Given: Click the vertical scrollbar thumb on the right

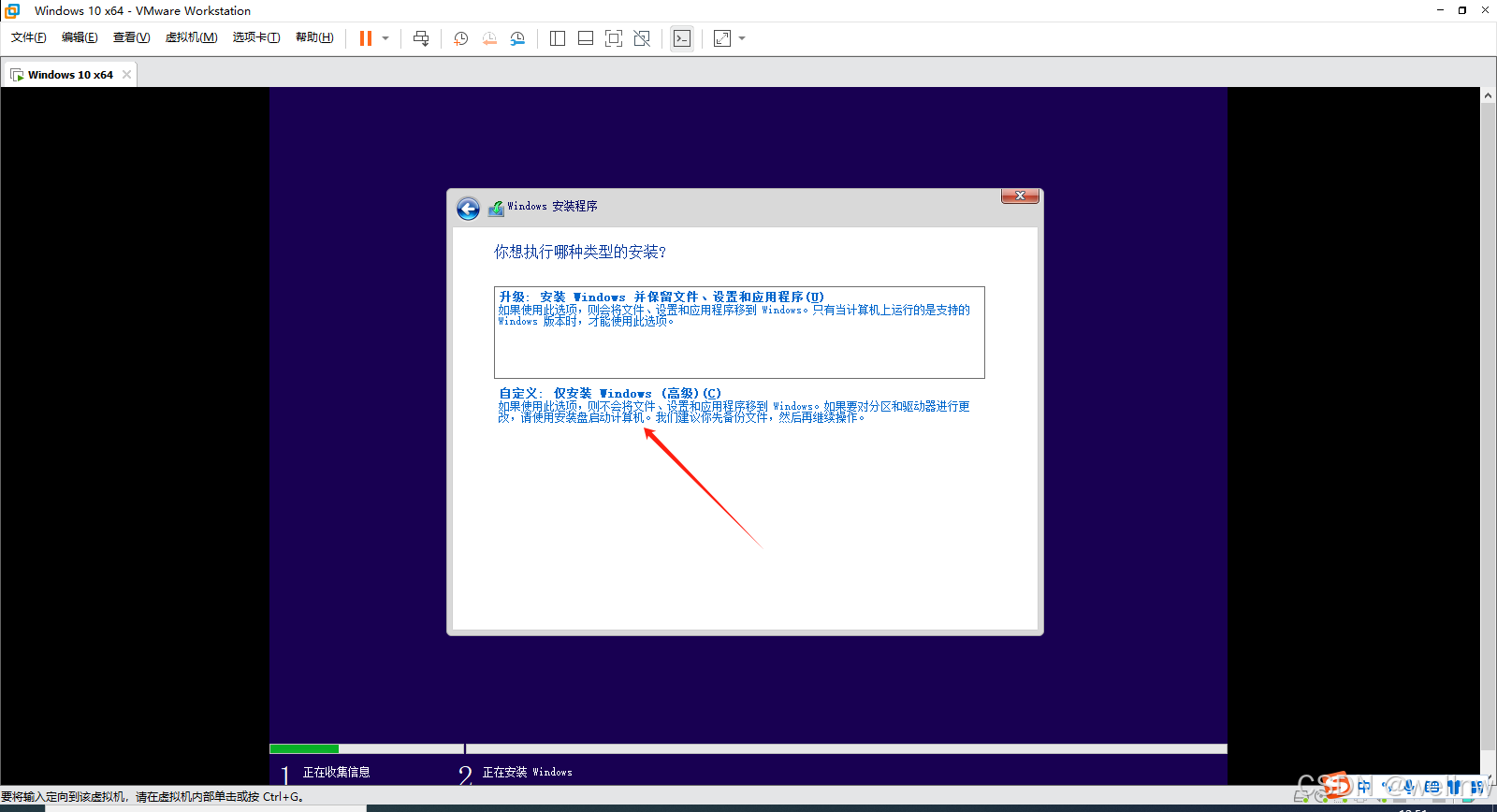Looking at the screenshot, I should 1488,426.
